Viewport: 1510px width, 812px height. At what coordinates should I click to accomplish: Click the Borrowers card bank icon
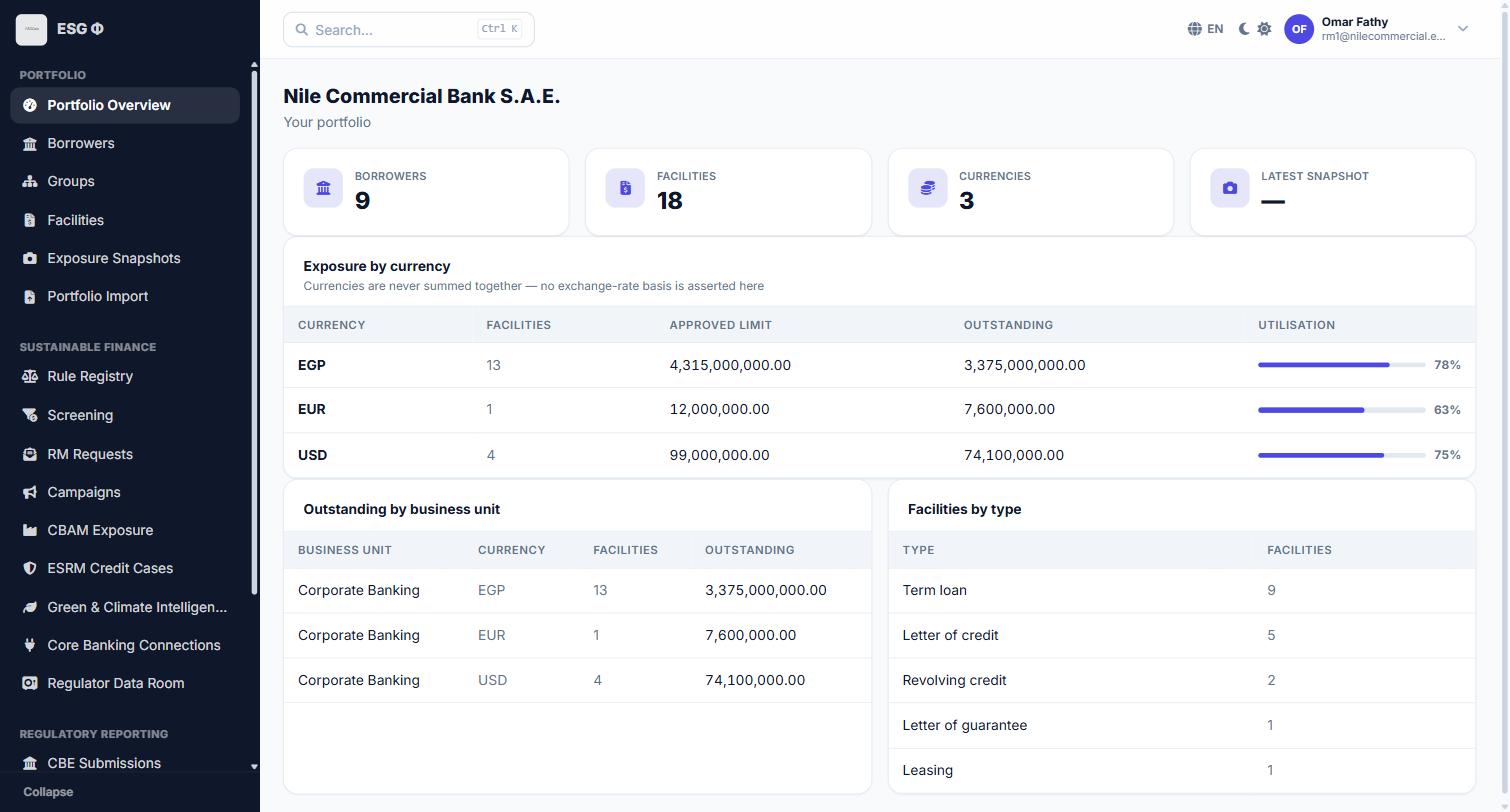click(x=323, y=188)
